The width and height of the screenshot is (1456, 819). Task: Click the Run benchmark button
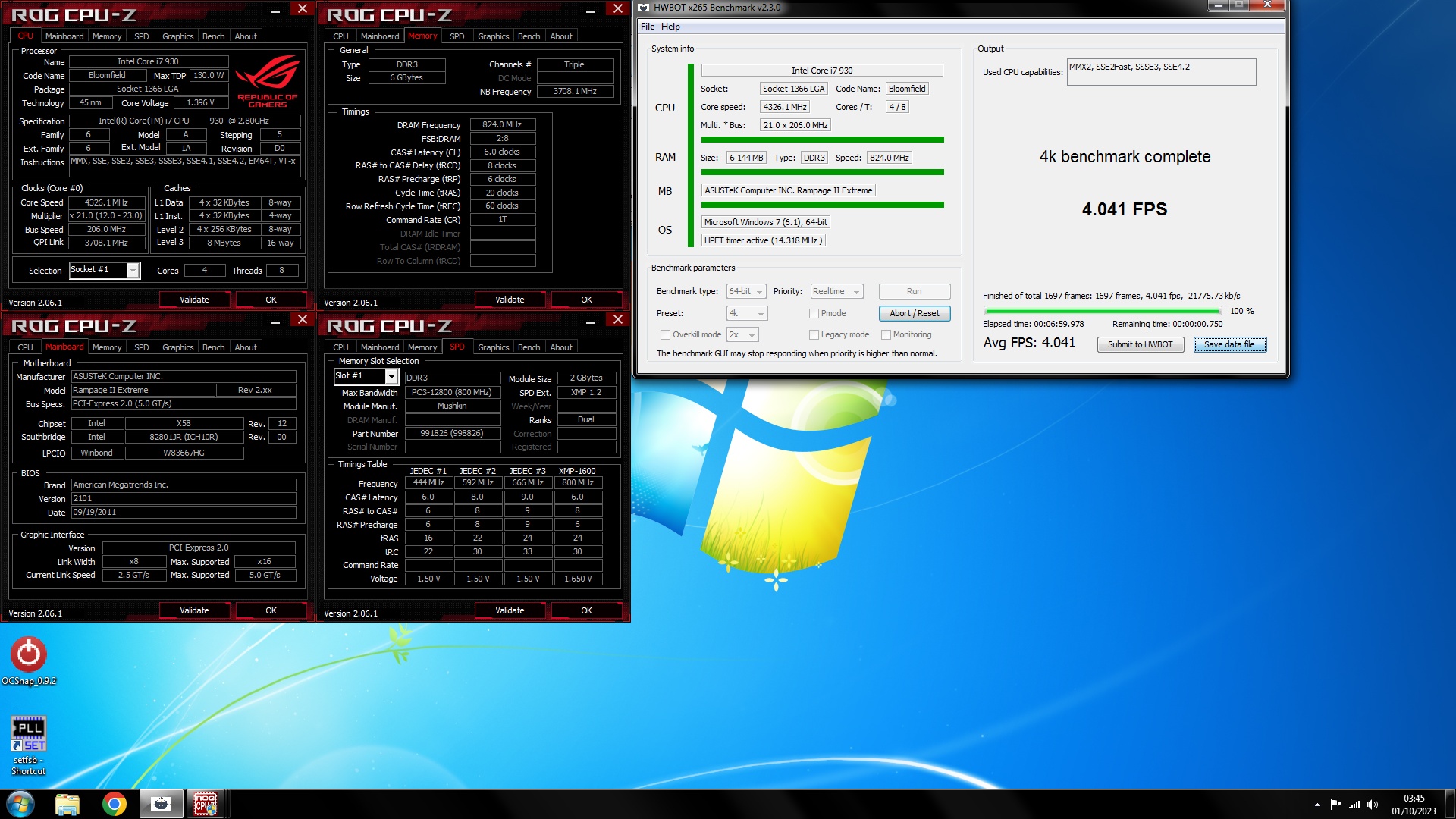(x=914, y=292)
